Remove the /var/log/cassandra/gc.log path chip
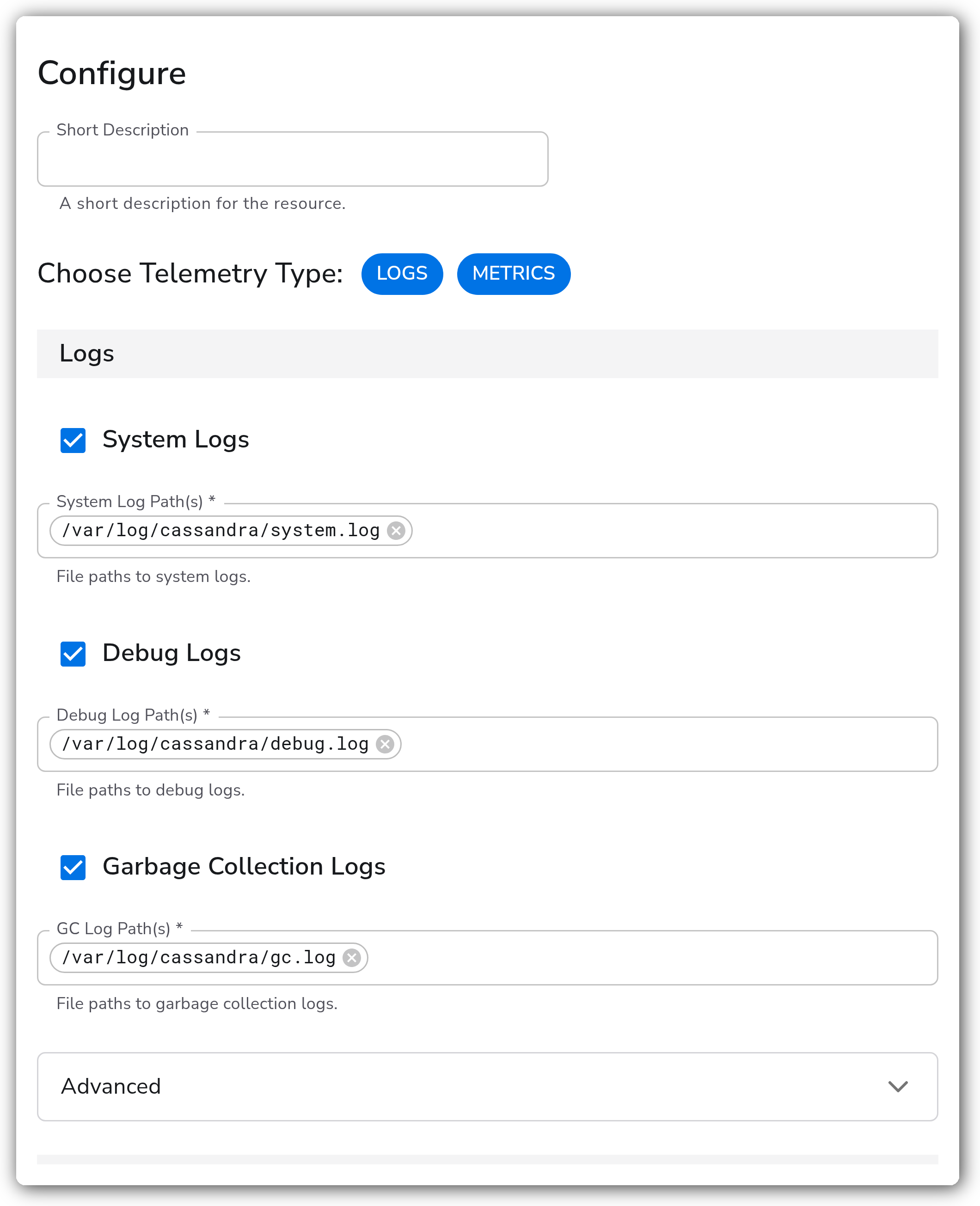 click(x=352, y=957)
